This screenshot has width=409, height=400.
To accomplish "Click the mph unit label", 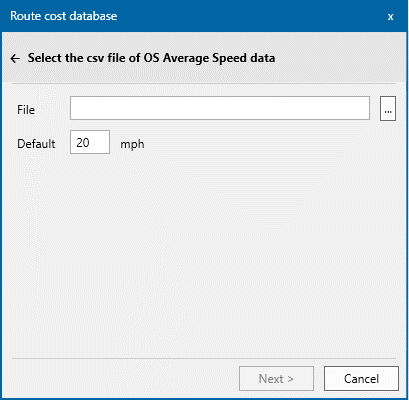I will point(132,144).
